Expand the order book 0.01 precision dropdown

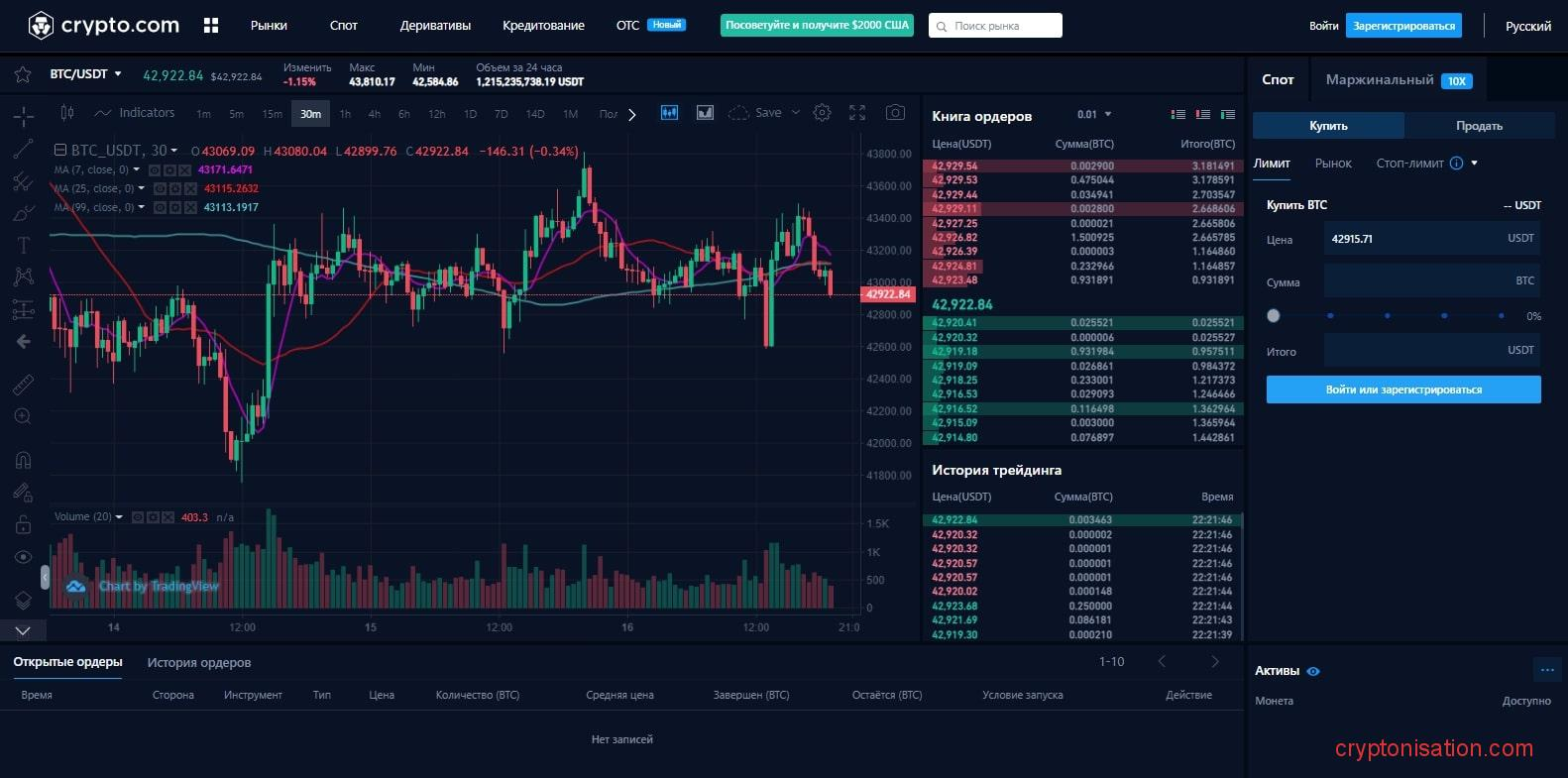[1095, 115]
